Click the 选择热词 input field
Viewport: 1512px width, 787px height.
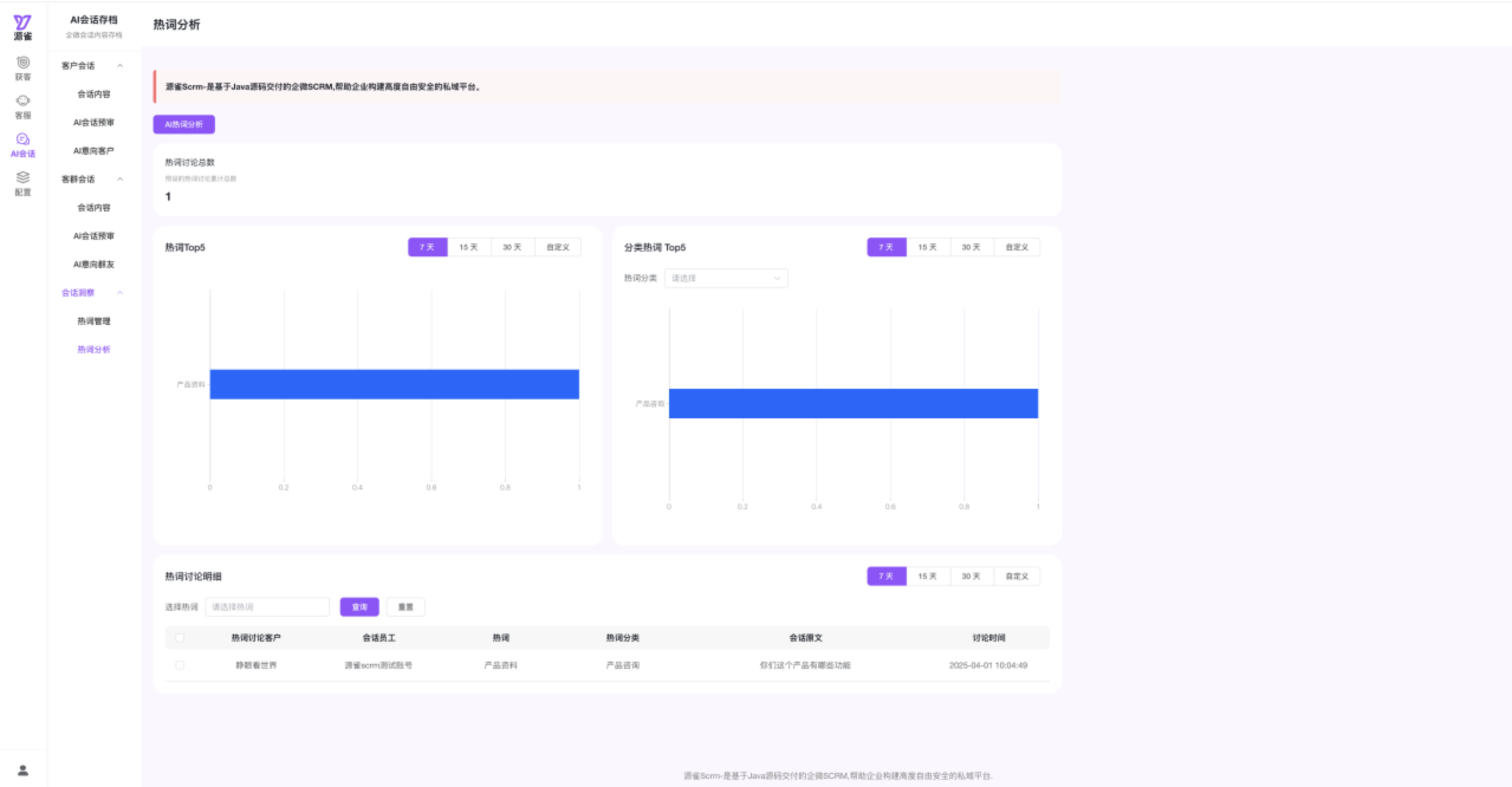pyautogui.click(x=267, y=607)
